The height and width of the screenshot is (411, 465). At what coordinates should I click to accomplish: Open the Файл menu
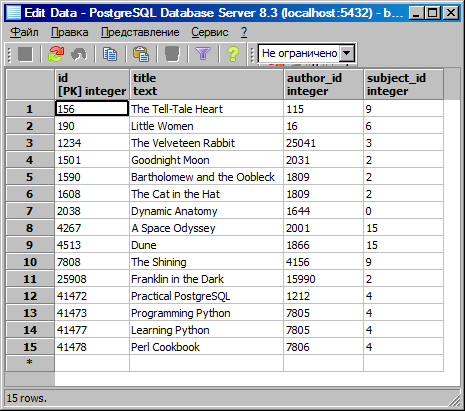pyautogui.click(x=24, y=32)
